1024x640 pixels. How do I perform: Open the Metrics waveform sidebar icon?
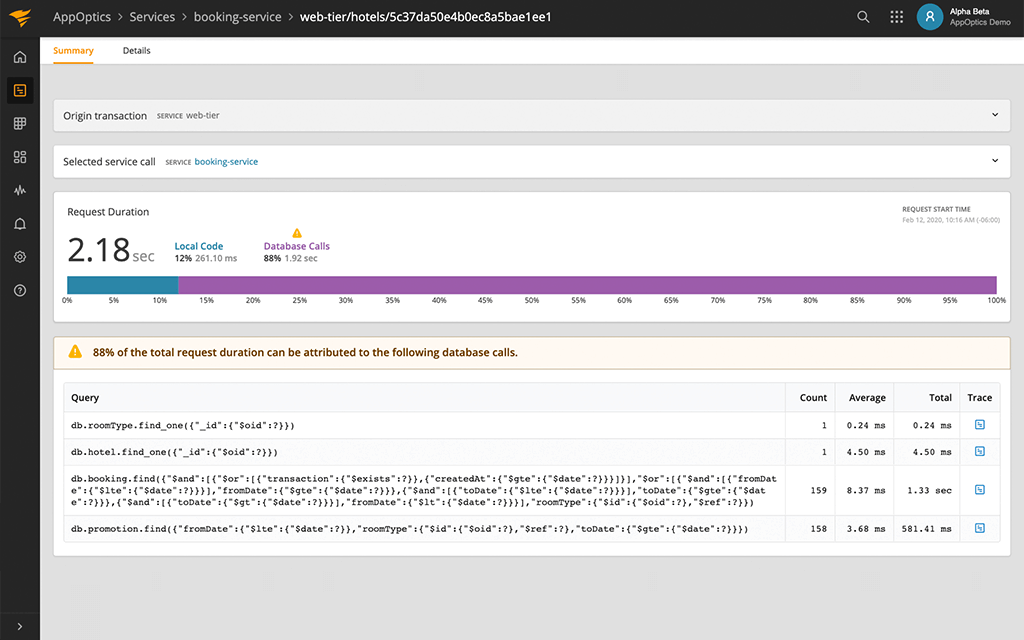20,190
